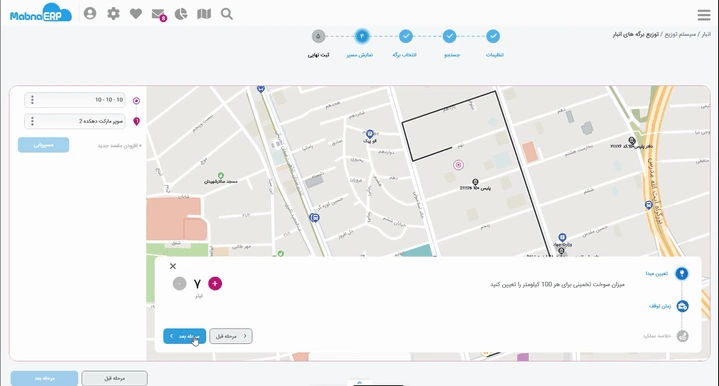The width and height of the screenshot is (719, 386).
Task: Select the زمان توقف step icon
Action: 682,306
